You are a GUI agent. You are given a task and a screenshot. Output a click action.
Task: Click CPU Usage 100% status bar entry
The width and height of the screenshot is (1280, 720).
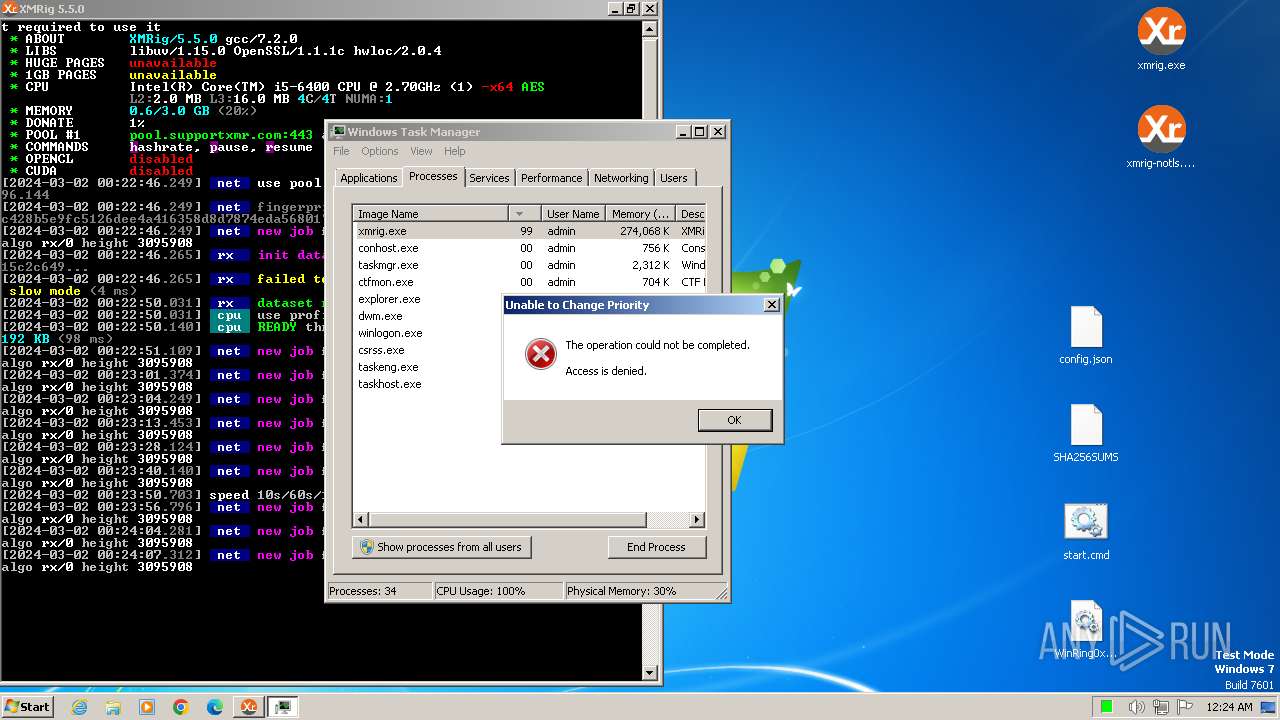tap(497, 591)
